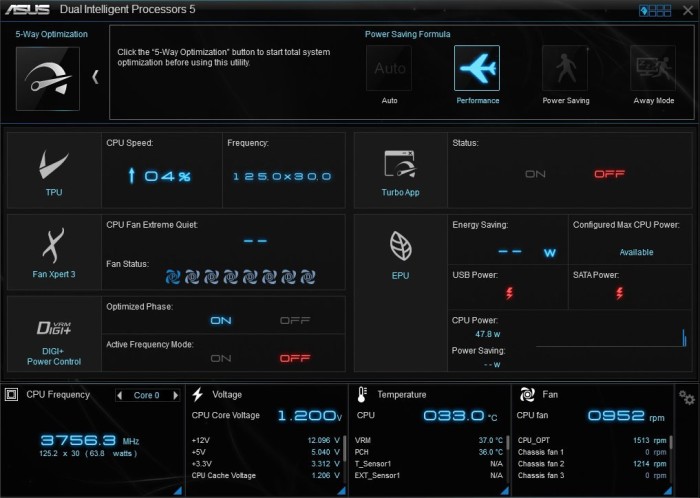Open DIGI+ Power Control module
This screenshot has height=498, width=700.
click(54, 334)
